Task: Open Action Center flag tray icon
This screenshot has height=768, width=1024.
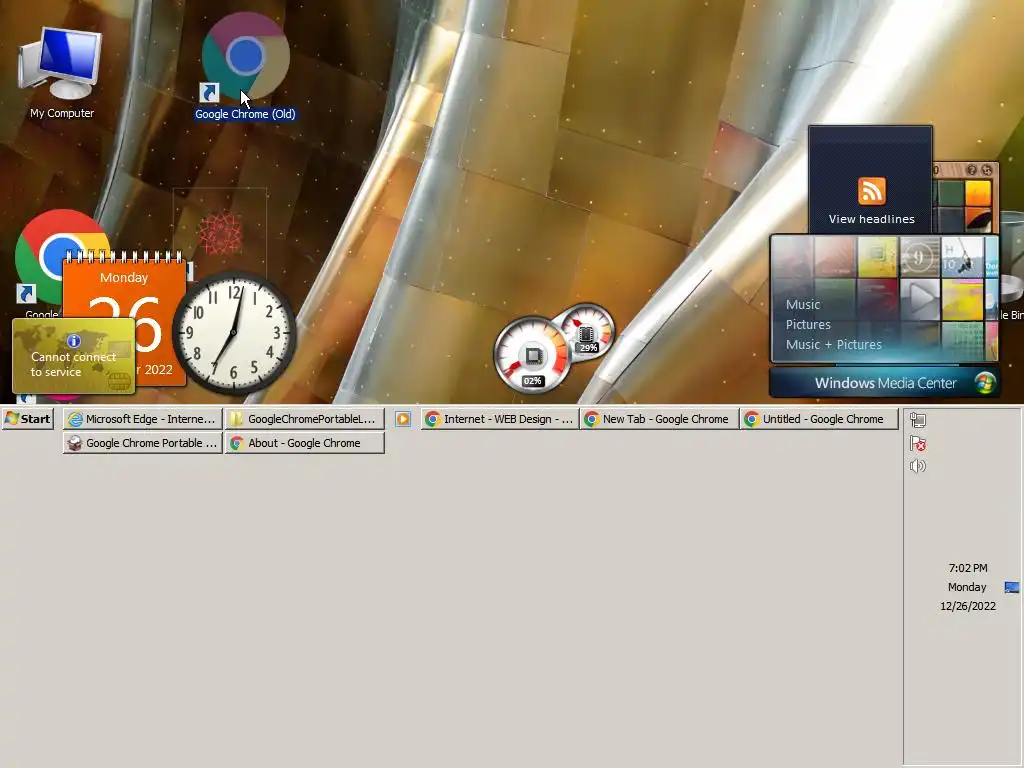Action: [918, 443]
